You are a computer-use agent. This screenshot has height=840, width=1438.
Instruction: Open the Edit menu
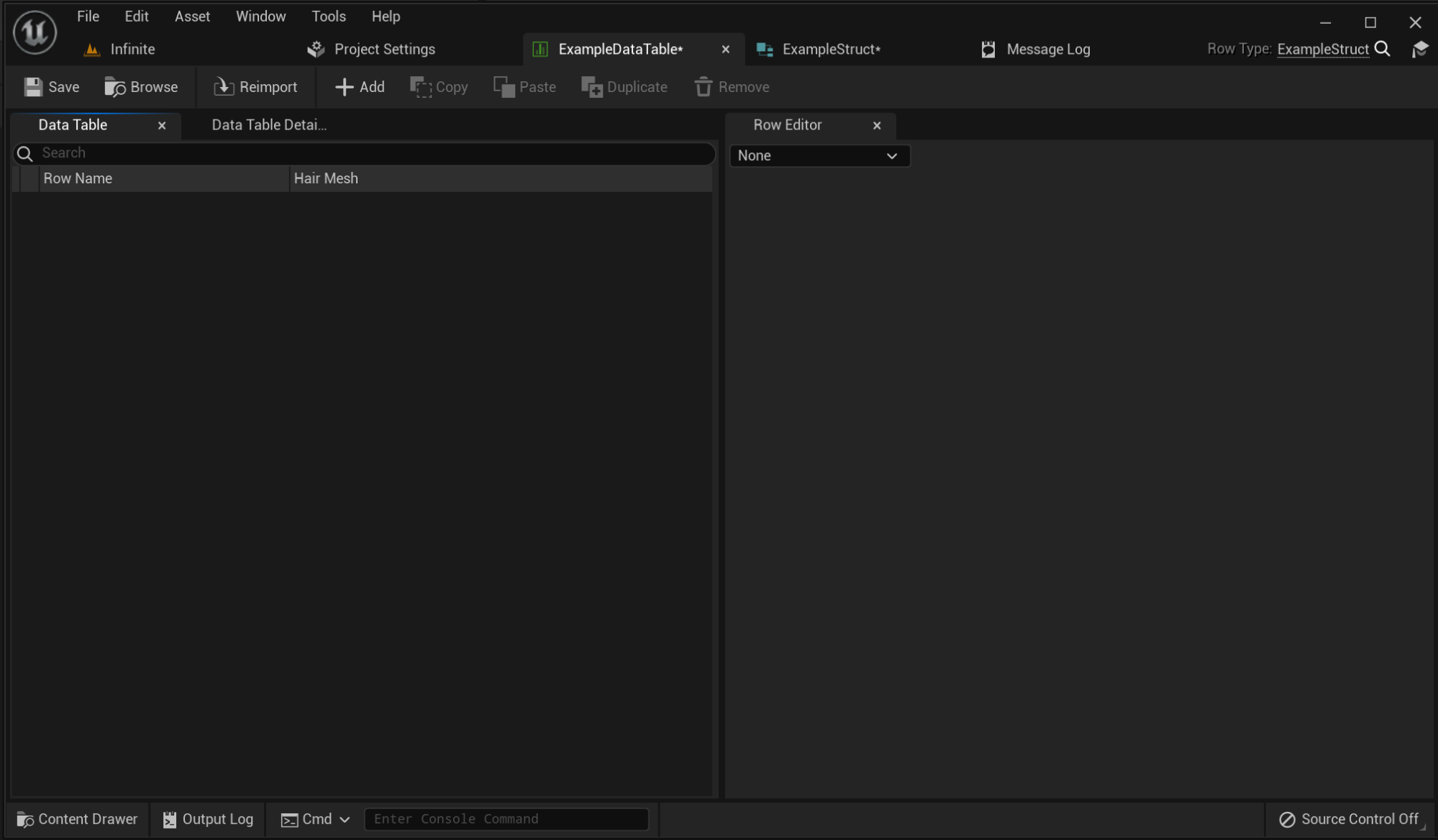(136, 16)
